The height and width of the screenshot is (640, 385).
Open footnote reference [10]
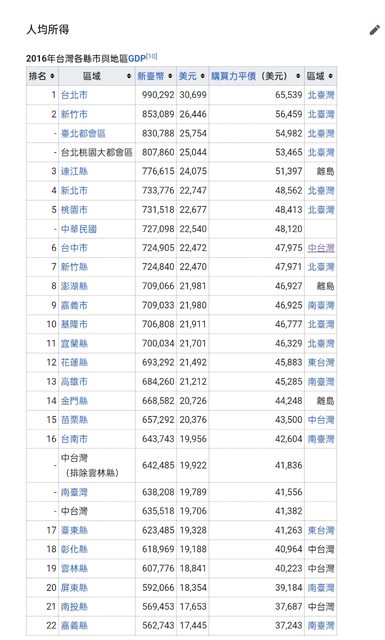coord(151,56)
